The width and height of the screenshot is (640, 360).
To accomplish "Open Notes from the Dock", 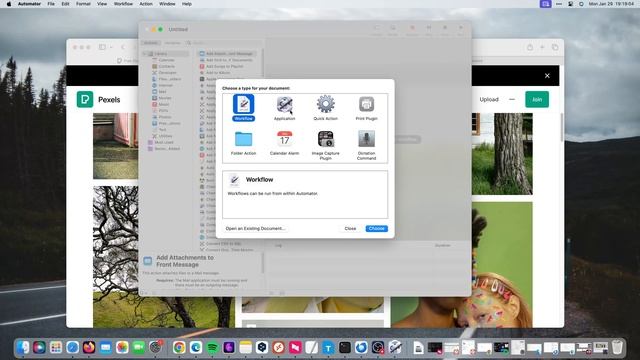I will 245,347.
